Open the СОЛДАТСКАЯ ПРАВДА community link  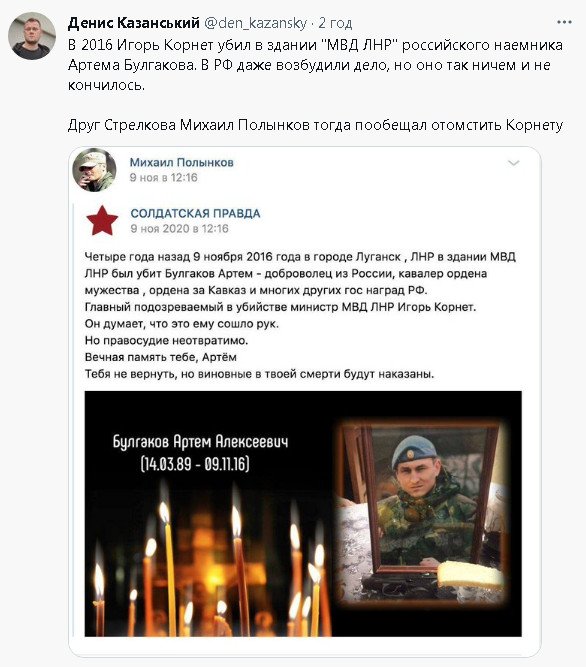click(195, 213)
